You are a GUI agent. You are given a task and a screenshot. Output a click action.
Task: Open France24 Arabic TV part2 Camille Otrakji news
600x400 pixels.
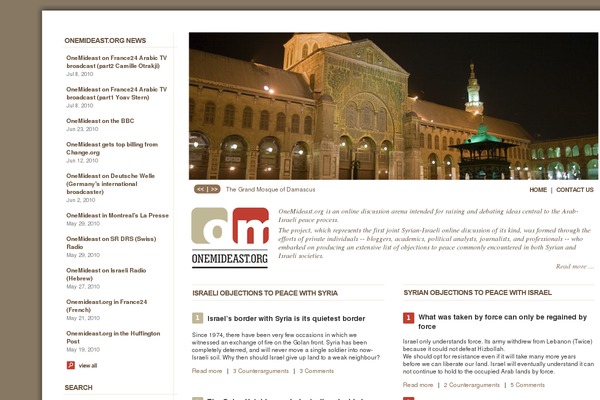(x=116, y=62)
